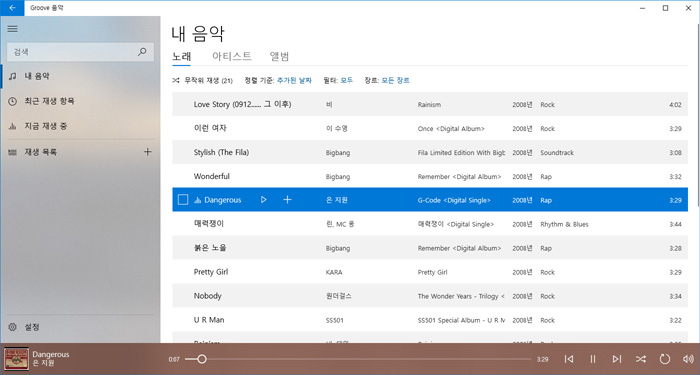Select the 붉은 노을 song row

click(430, 248)
